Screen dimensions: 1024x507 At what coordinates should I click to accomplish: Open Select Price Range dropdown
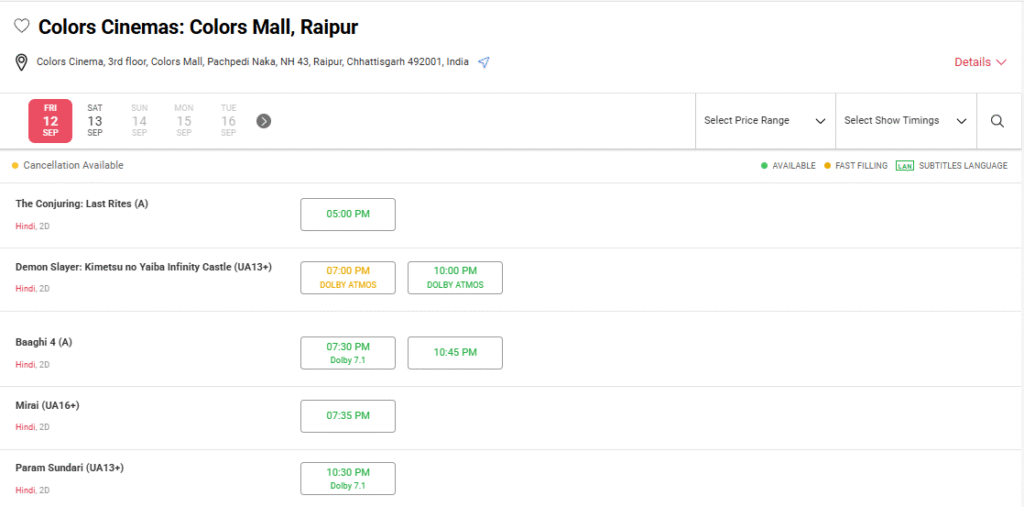tap(765, 121)
